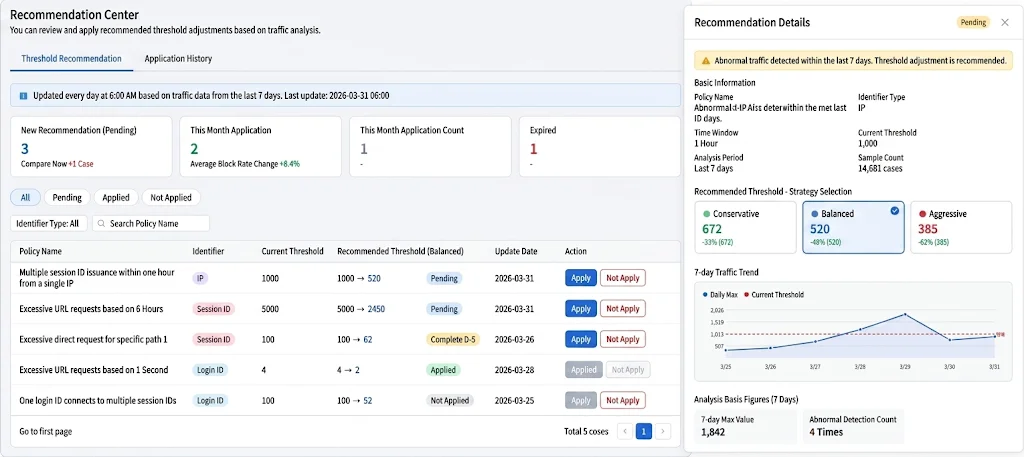Go to previous page arrow
The height and width of the screenshot is (457, 1024).
click(625, 431)
